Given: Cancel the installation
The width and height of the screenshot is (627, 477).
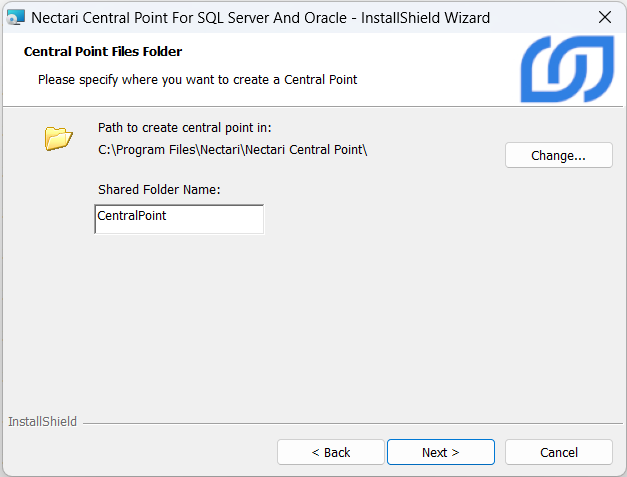Looking at the screenshot, I should pyautogui.click(x=558, y=452).
